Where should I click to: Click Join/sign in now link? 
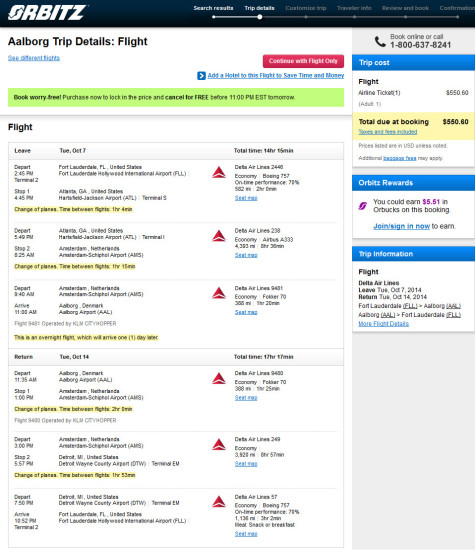[x=401, y=226]
